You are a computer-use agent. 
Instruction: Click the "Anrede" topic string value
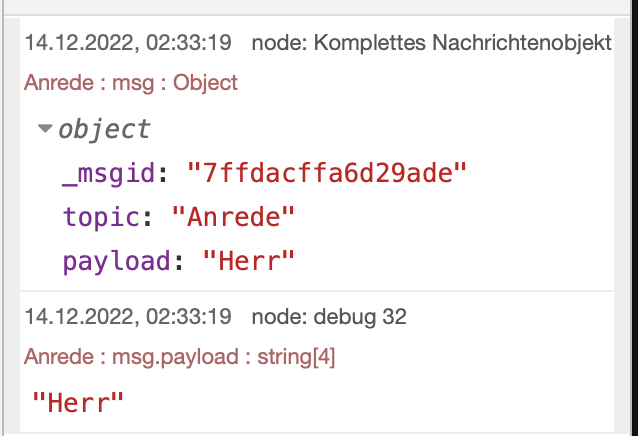coord(236,217)
